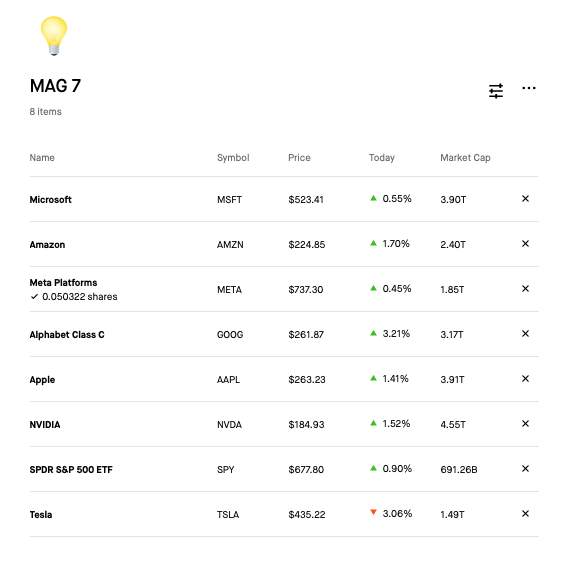Click the $261.87 price
The image size is (563, 567).
pyautogui.click(x=306, y=335)
